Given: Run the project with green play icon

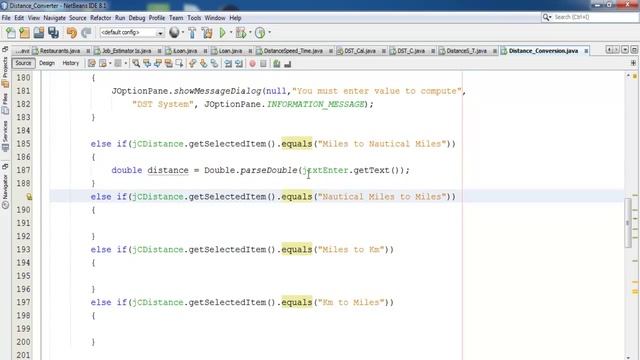Looking at the screenshot, I should pyautogui.click(x=222, y=33).
